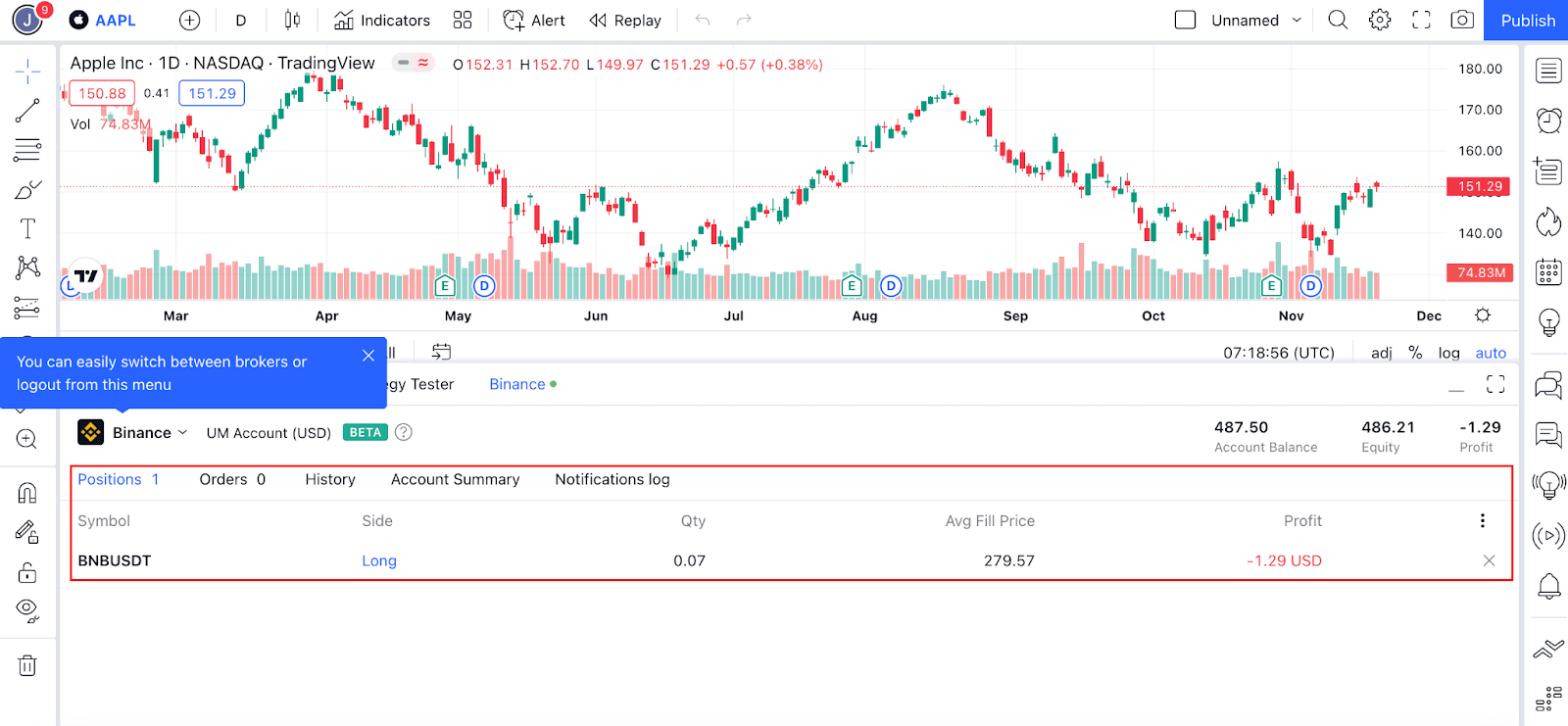Close the BNBUSDT position
Image resolution: width=1568 pixels, height=726 pixels.
[1489, 560]
